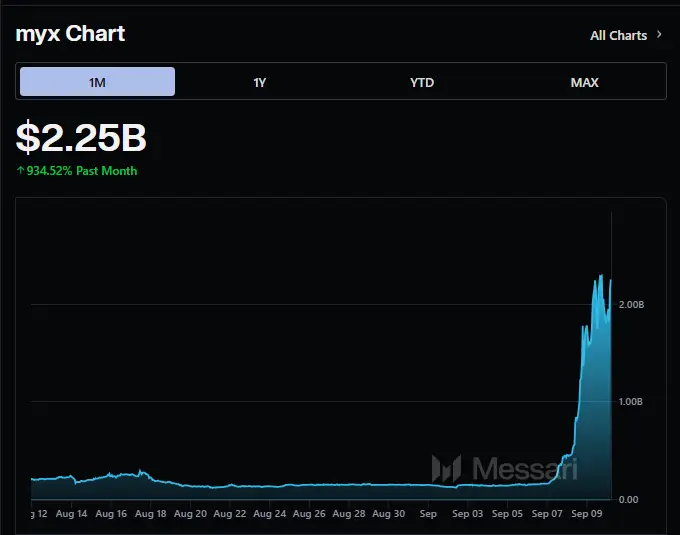Click the 934.52% Past Month change text
The height and width of the screenshot is (535, 680).
point(82,171)
